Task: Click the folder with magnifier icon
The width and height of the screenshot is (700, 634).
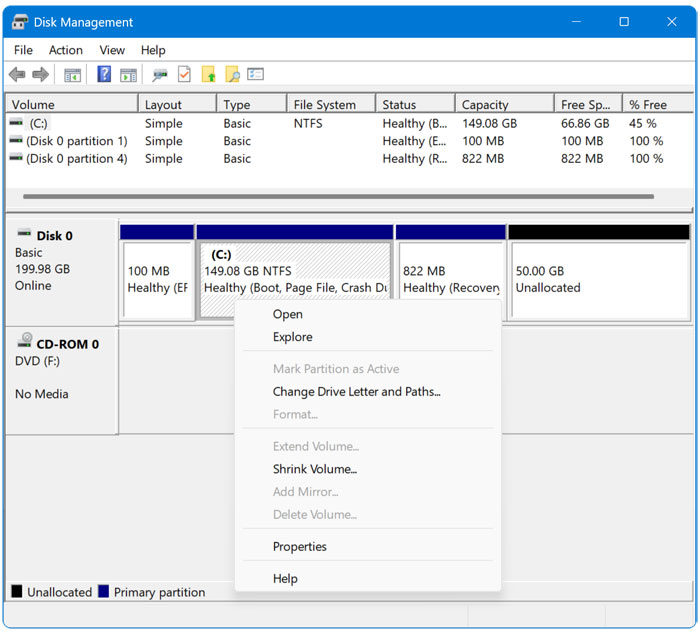Action: point(232,74)
